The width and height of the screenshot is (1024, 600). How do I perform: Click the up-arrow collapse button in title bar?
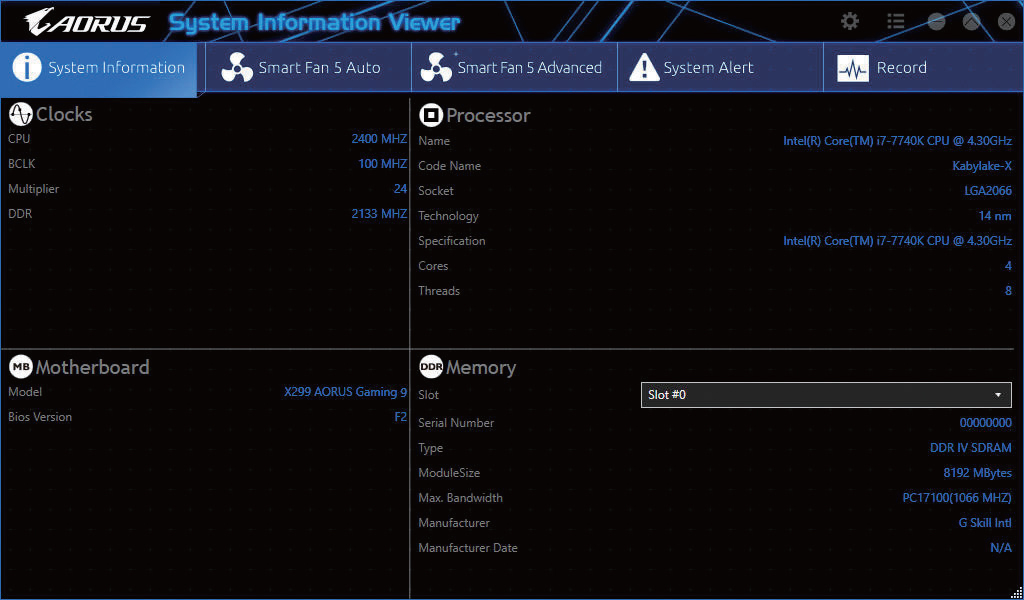pos(971,21)
